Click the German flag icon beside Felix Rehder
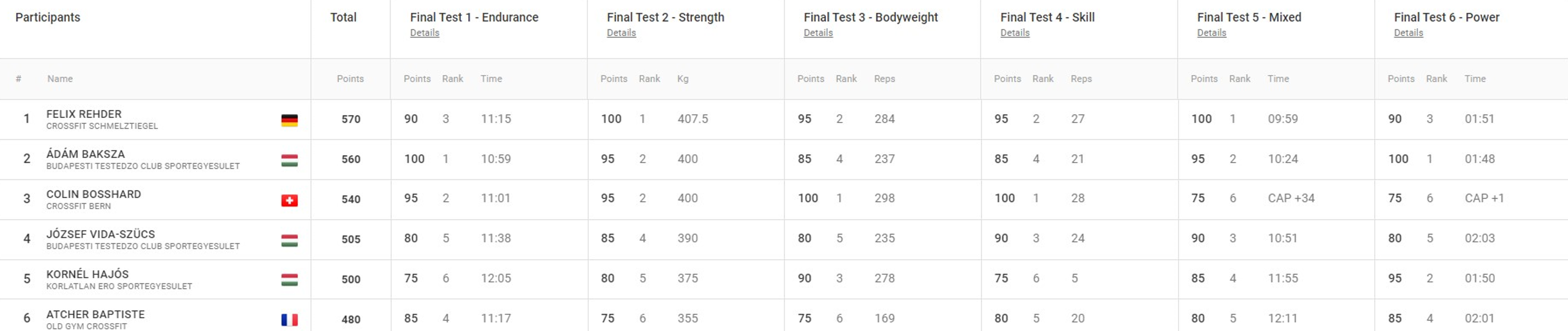Screen dimensions: 1568x331 tap(289, 120)
